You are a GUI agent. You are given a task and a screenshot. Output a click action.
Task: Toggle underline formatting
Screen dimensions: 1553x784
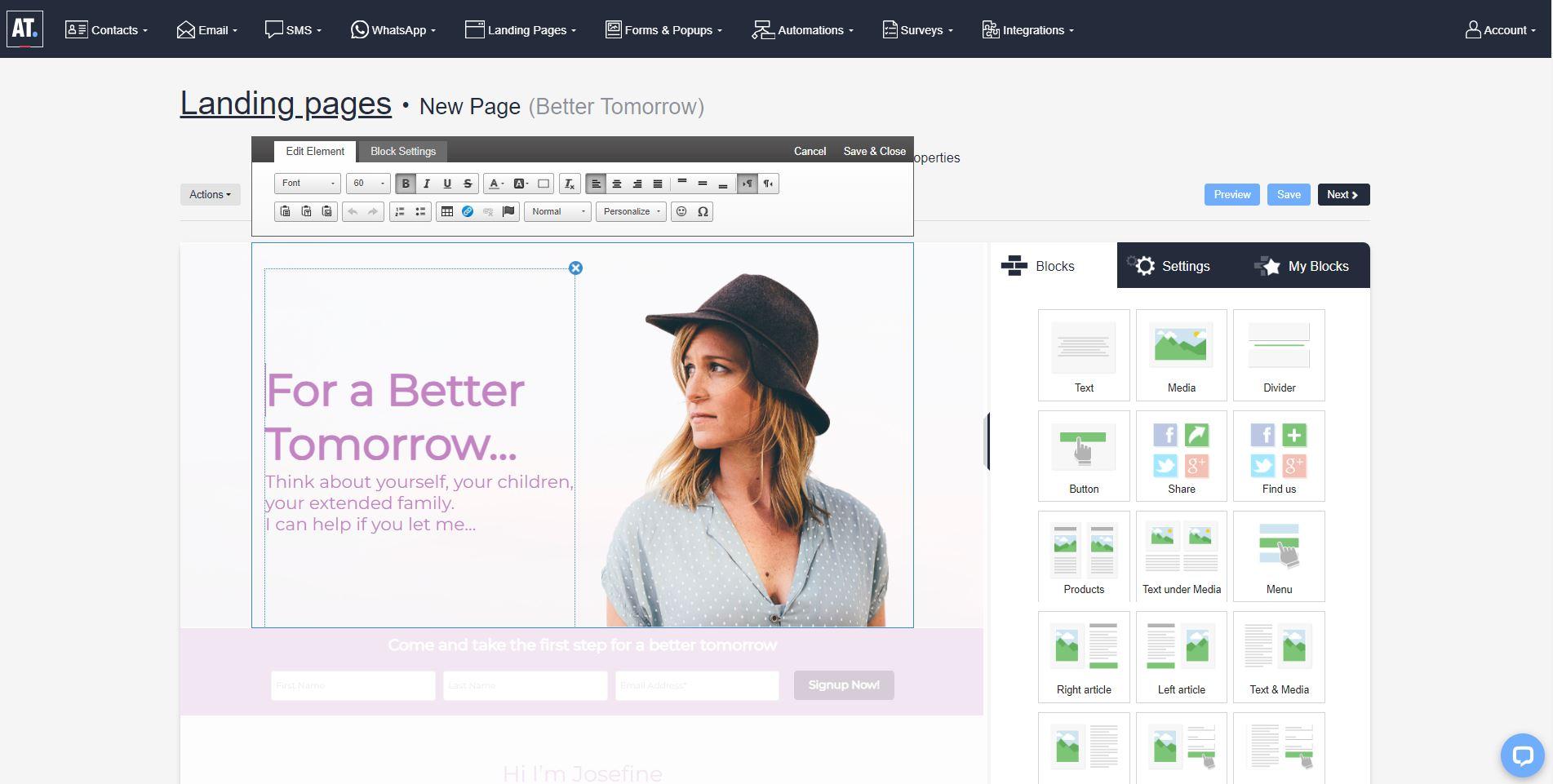446,184
